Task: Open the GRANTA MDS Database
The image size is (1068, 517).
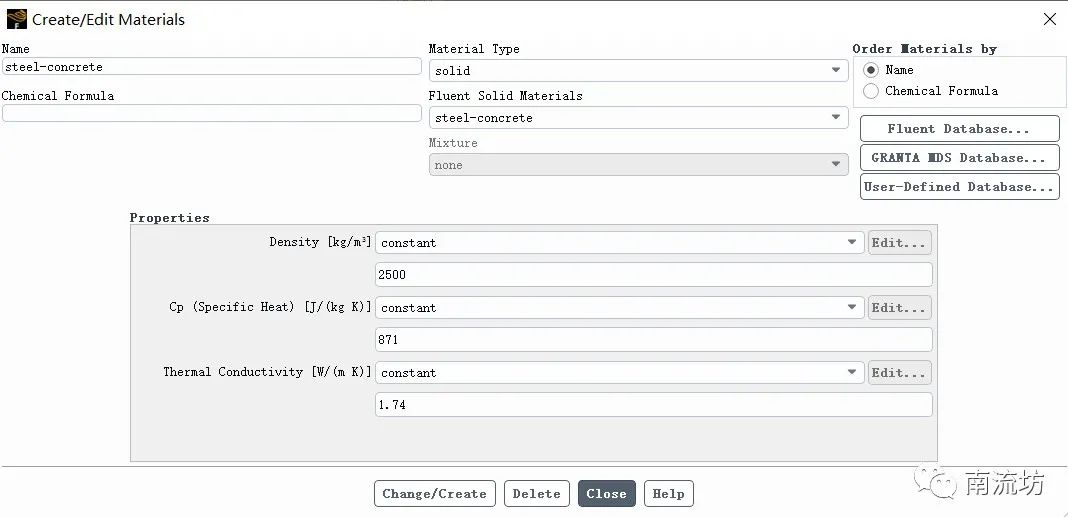Action: [x=960, y=158]
